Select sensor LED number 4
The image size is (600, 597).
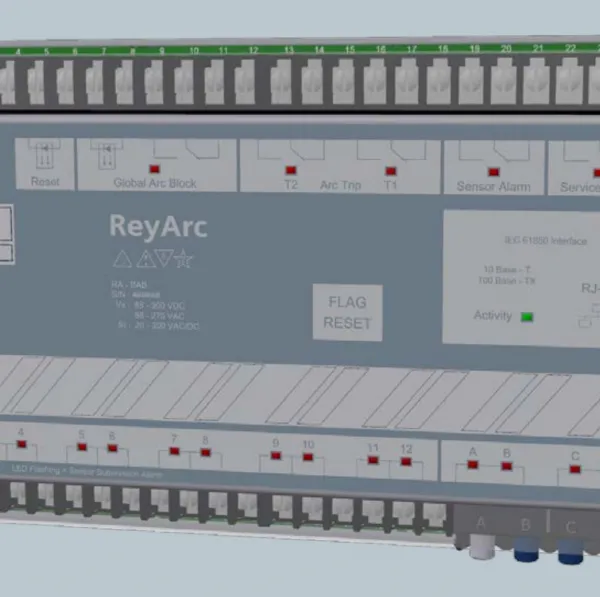click(21, 444)
